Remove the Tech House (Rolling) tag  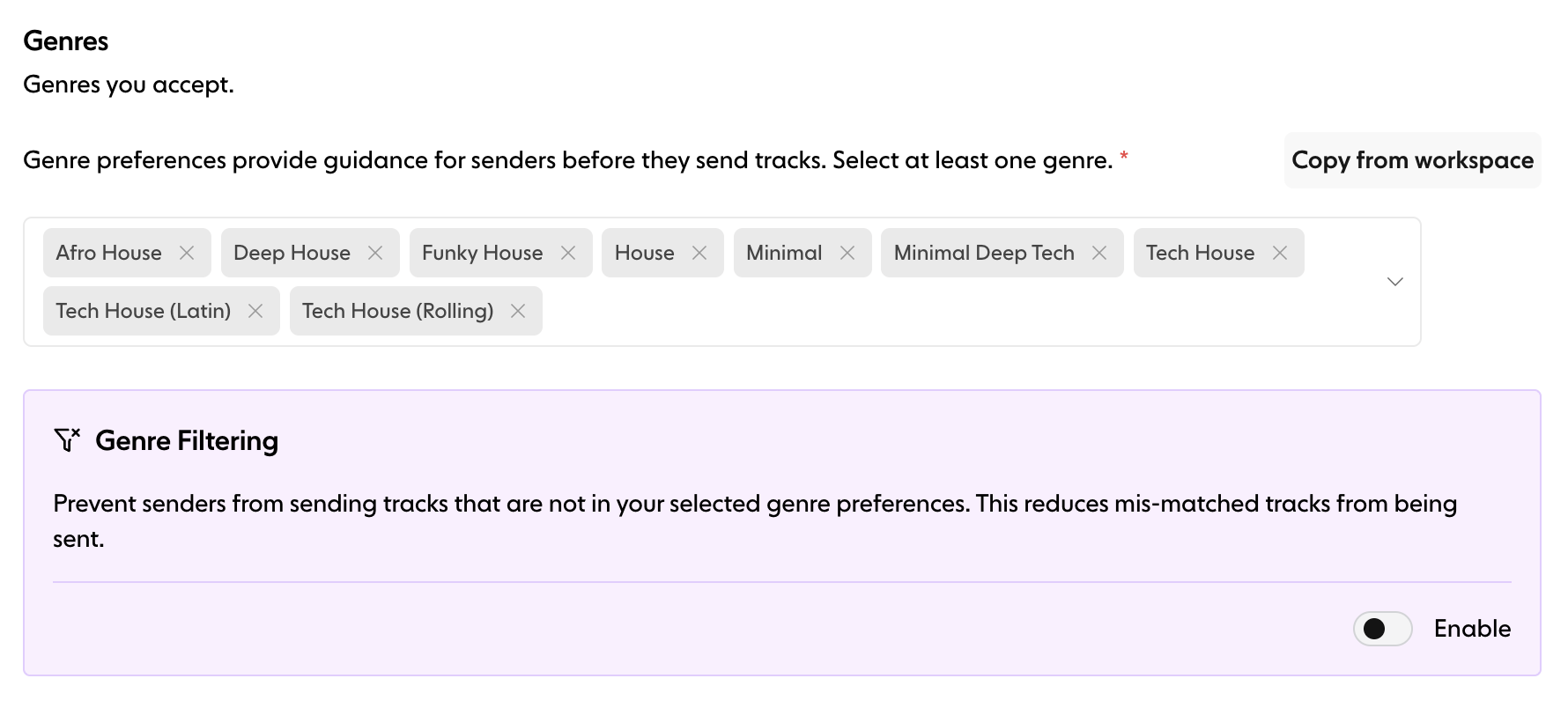pos(518,311)
